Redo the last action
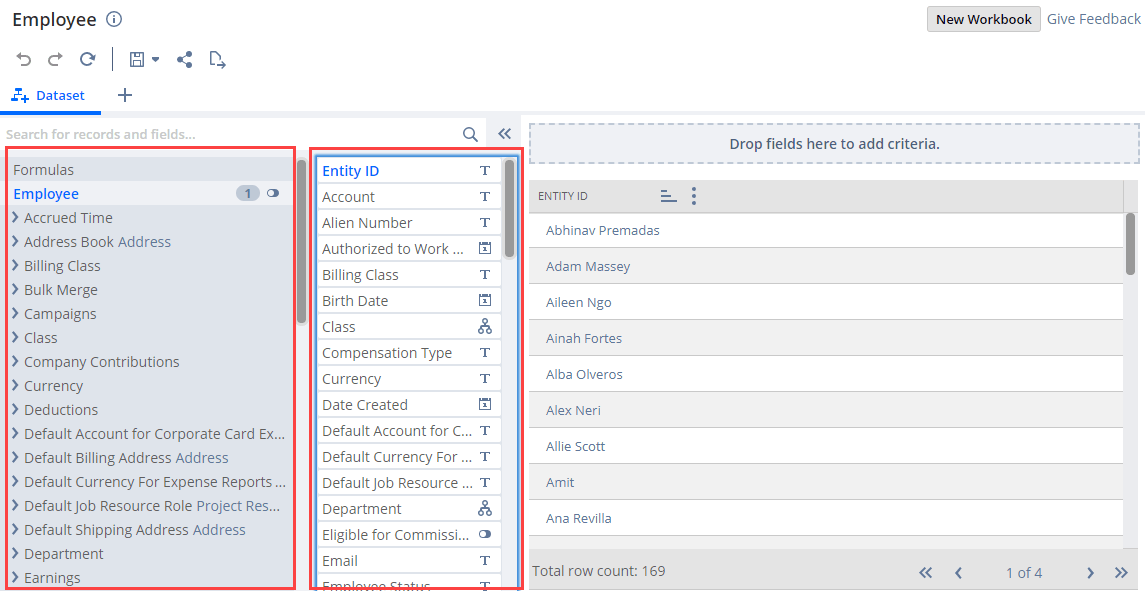This screenshot has width=1145, height=591. [x=55, y=59]
